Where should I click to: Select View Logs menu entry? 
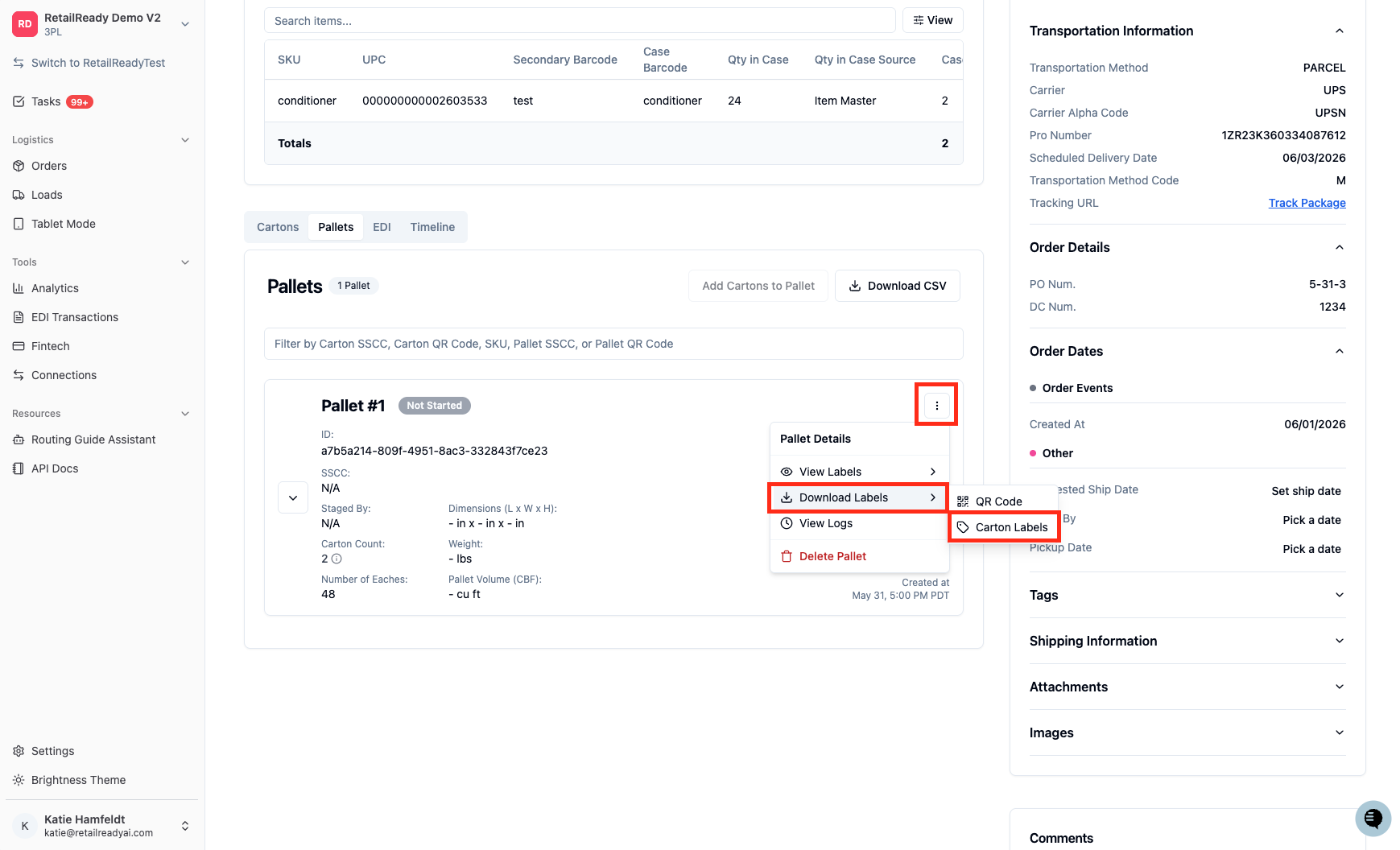point(859,523)
